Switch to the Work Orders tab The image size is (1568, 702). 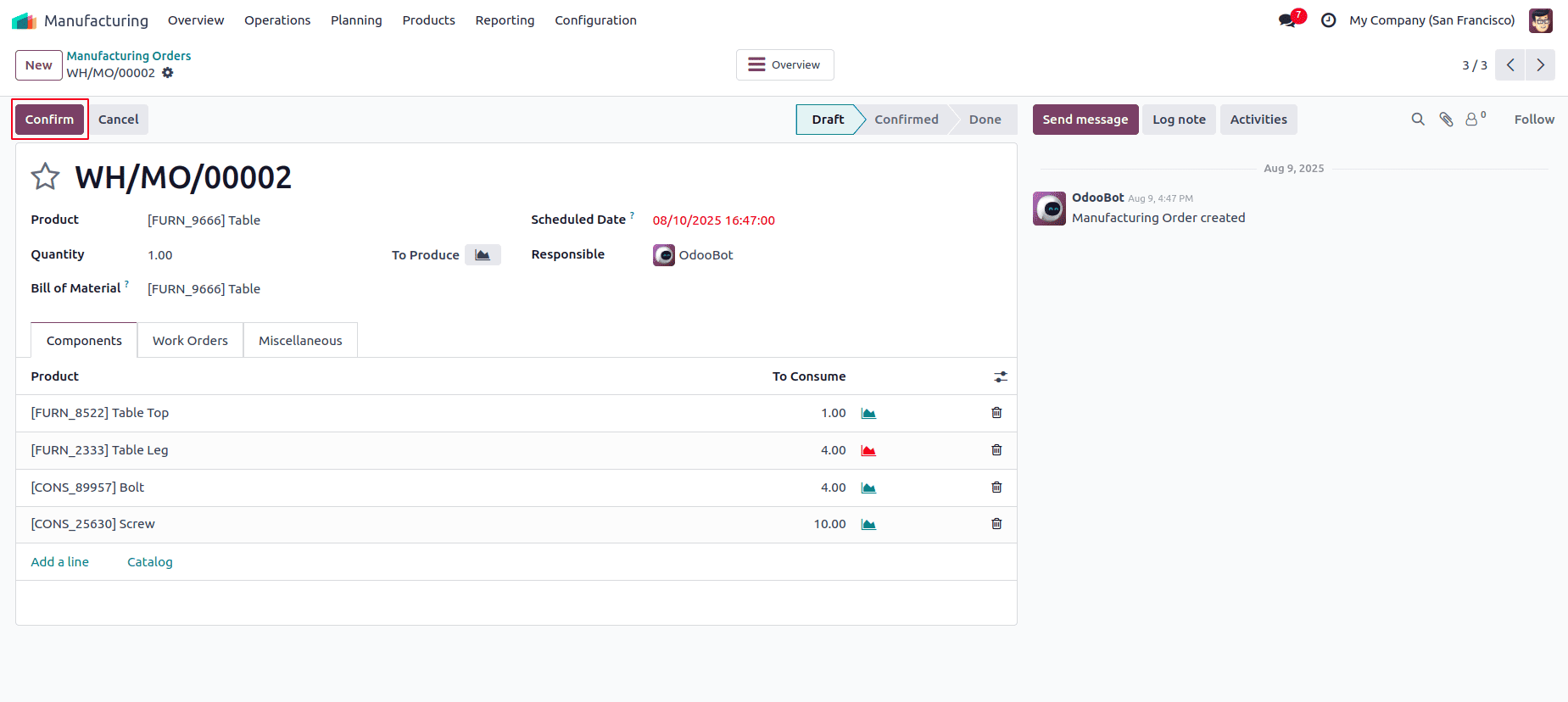point(190,341)
